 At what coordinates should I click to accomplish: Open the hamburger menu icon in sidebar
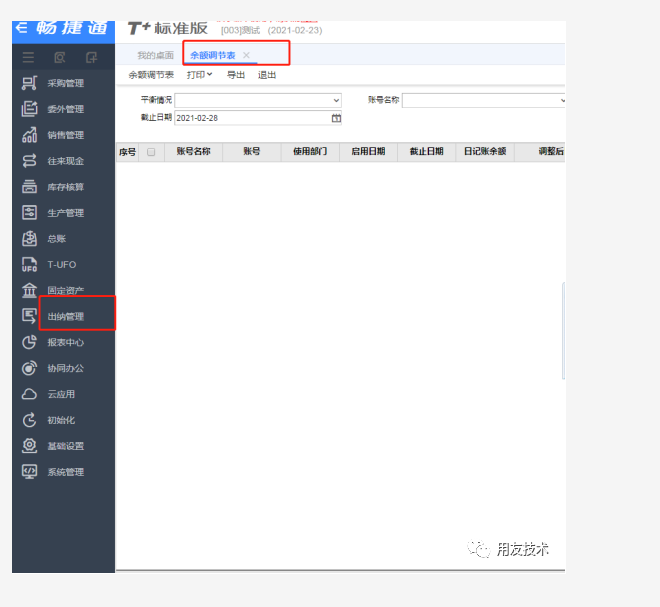click(x=28, y=57)
